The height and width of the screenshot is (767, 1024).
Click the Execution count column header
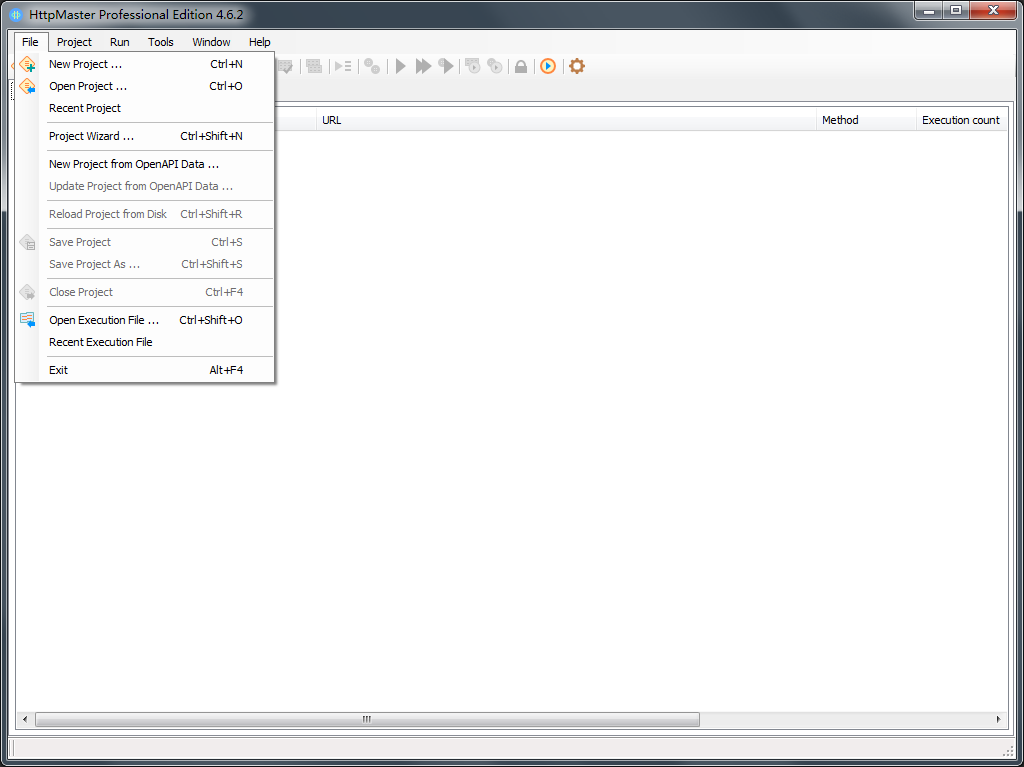(961, 120)
